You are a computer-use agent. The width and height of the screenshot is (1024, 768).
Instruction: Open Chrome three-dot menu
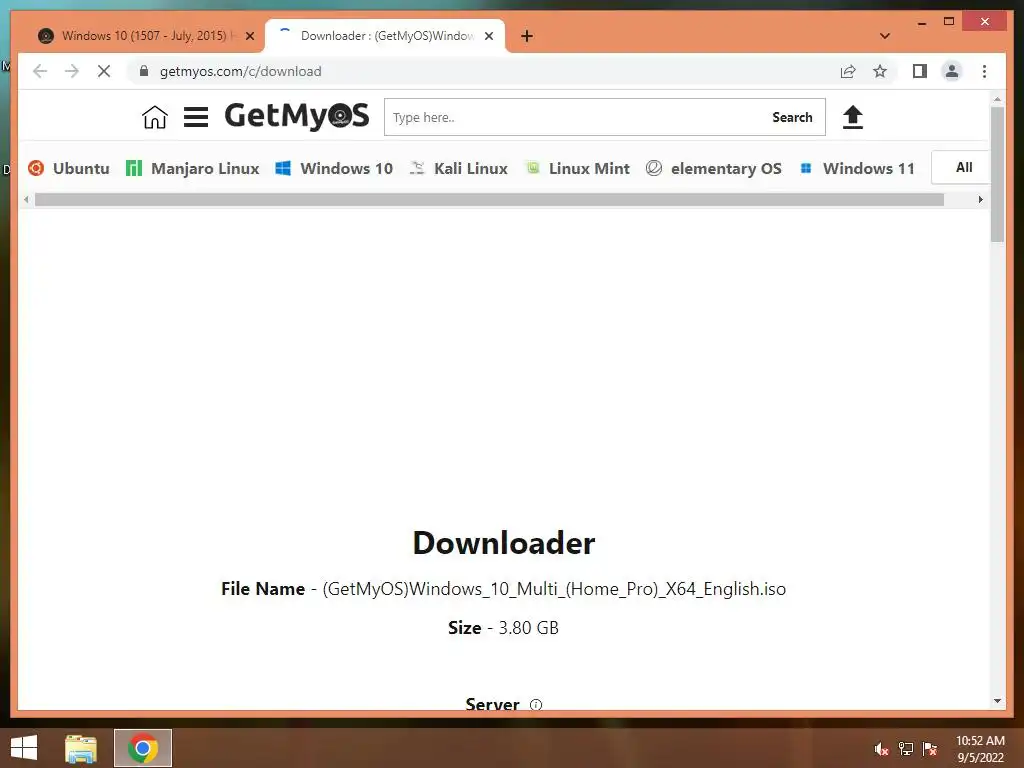984,71
